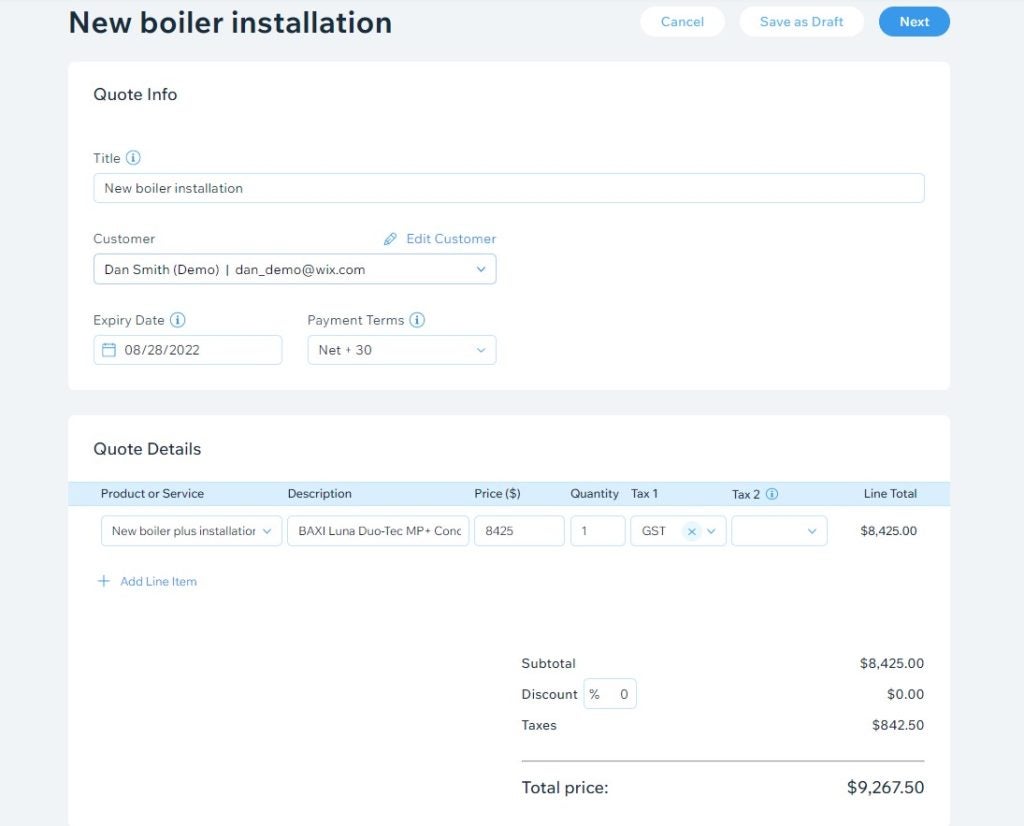Click the pencil icon beside Edit Customer
This screenshot has height=826, width=1024.
click(390, 238)
